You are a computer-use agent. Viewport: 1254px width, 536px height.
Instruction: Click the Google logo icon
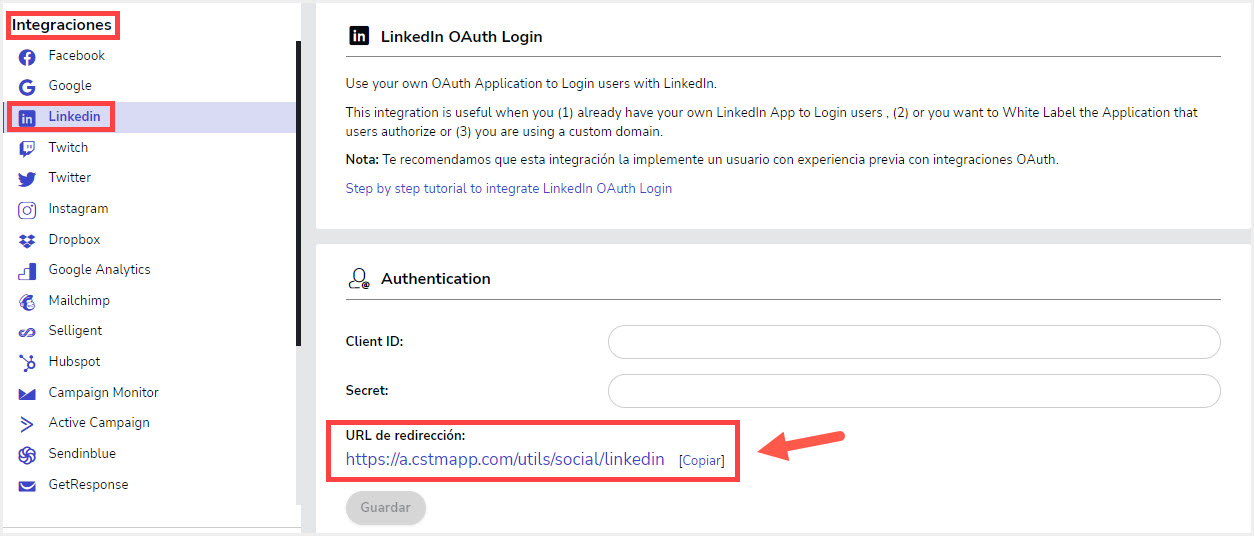click(x=27, y=87)
